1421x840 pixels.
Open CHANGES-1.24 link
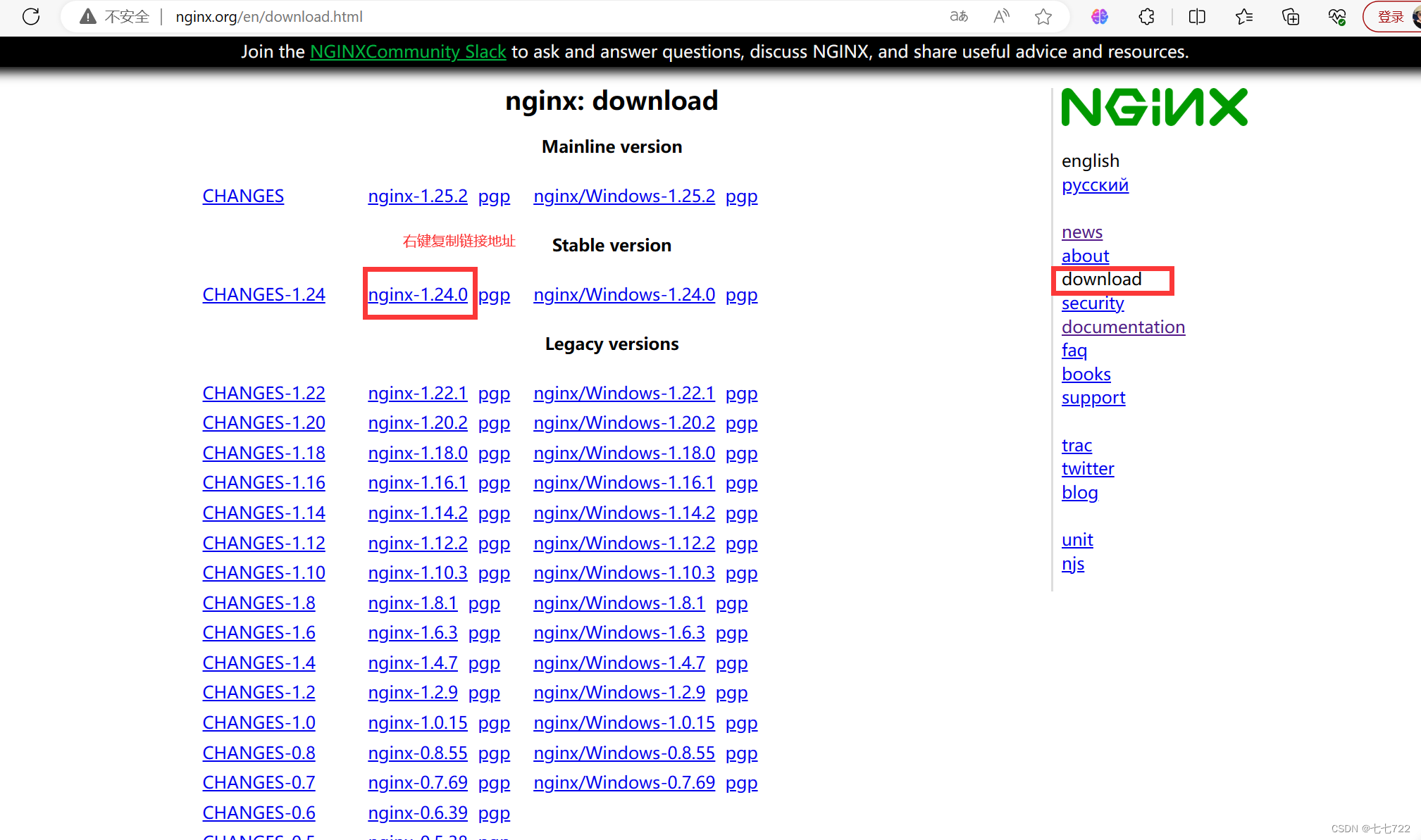coord(263,294)
